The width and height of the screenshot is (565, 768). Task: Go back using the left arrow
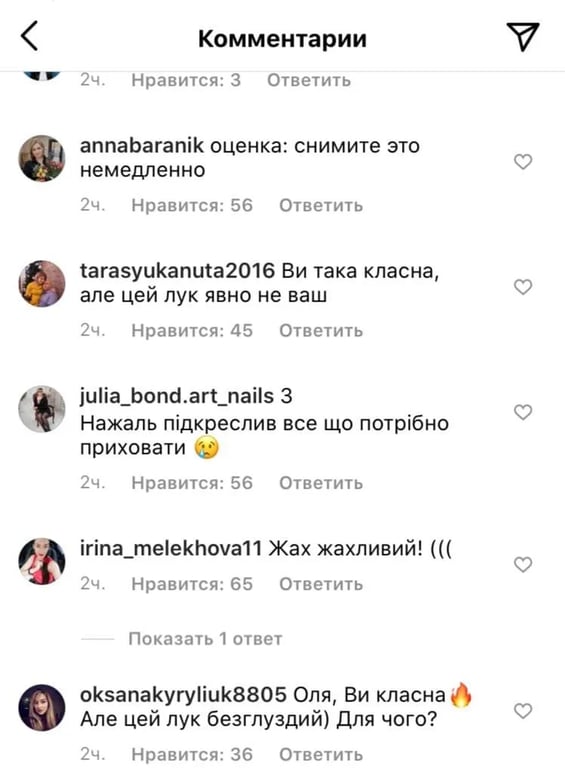coord(29,36)
